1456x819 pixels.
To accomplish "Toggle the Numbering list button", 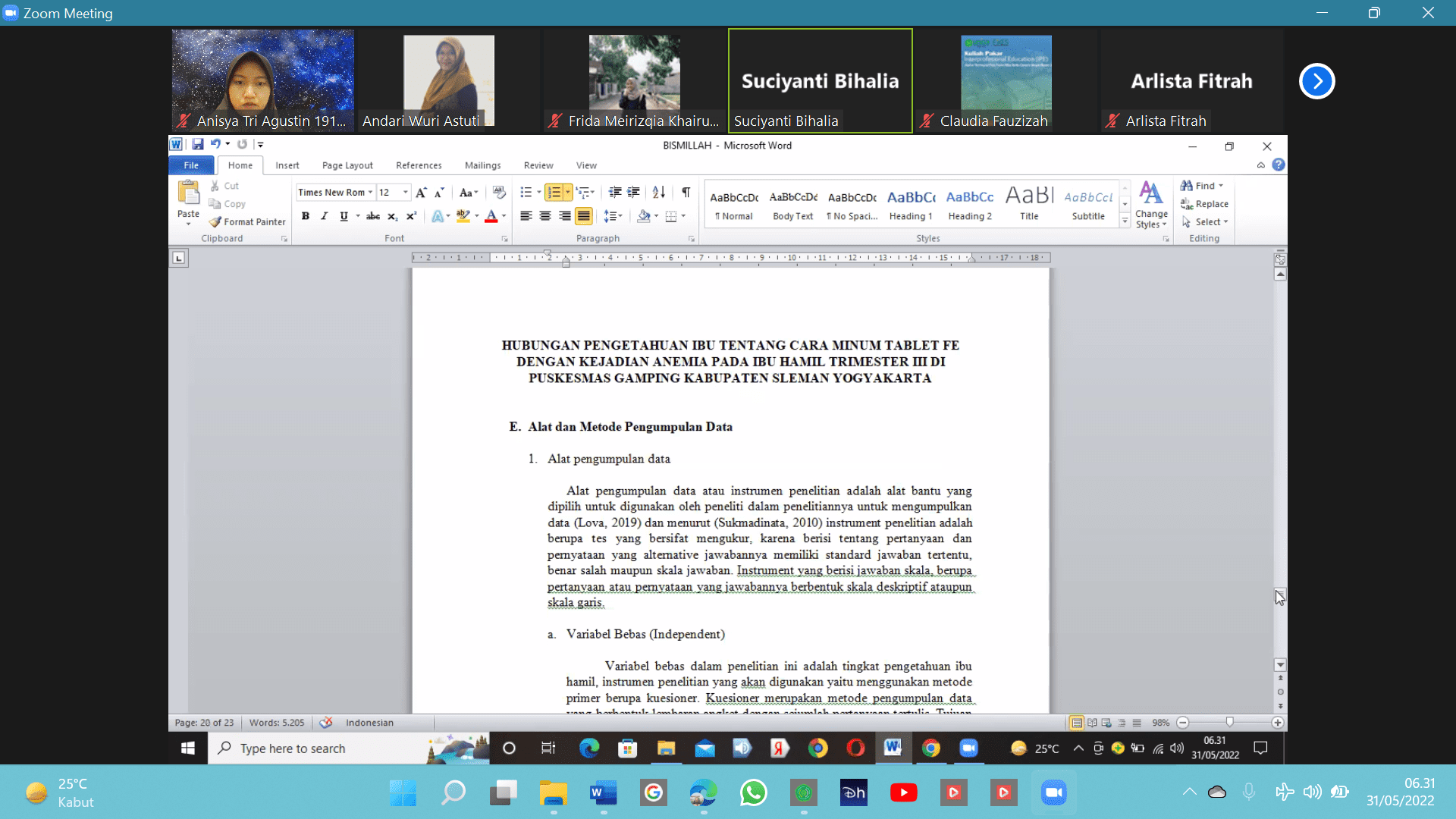I will point(554,193).
